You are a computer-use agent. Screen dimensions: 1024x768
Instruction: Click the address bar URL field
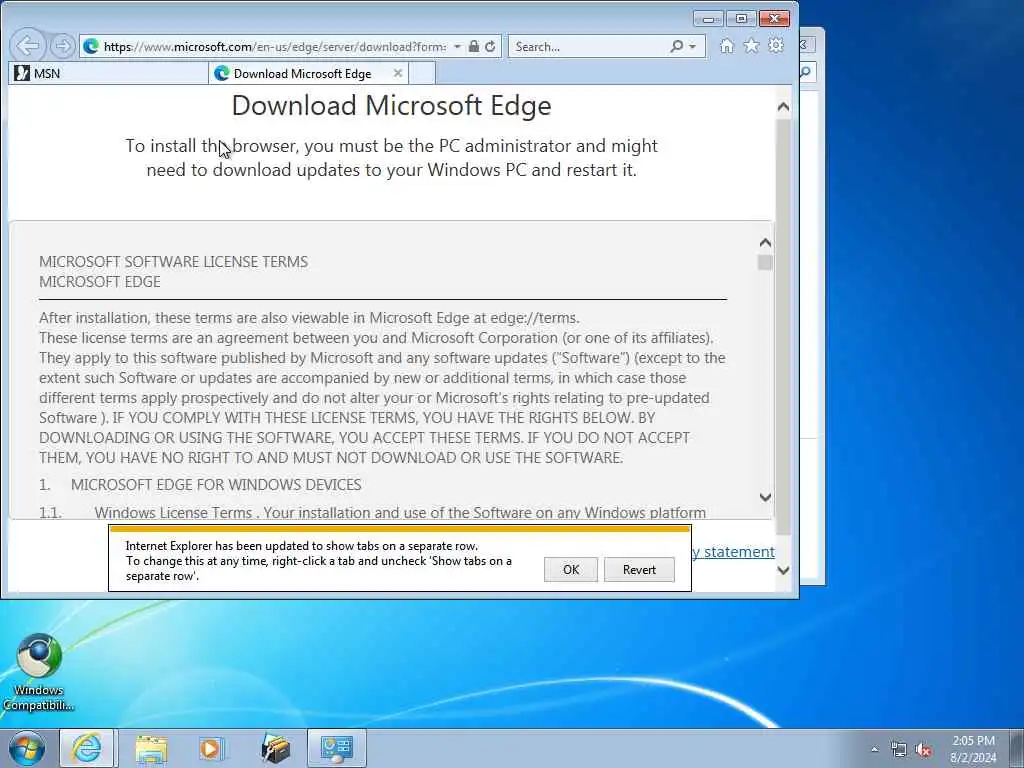275,46
